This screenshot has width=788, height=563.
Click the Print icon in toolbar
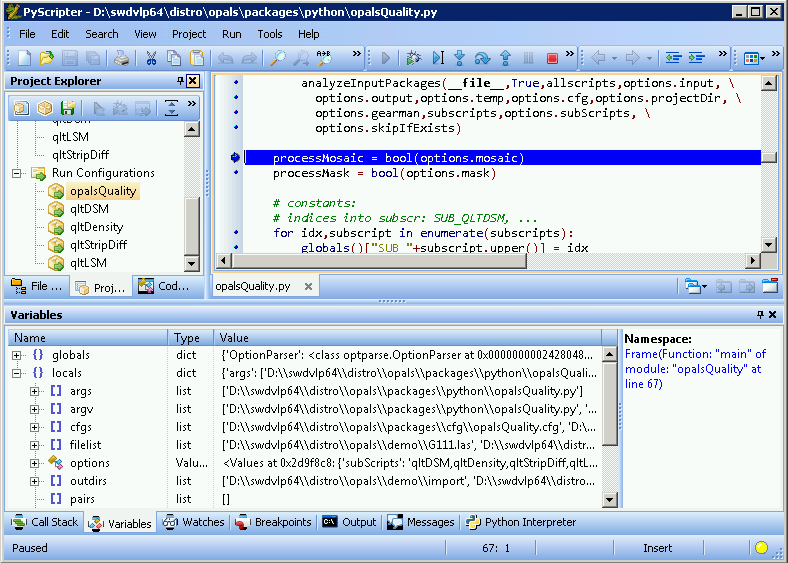[120, 58]
